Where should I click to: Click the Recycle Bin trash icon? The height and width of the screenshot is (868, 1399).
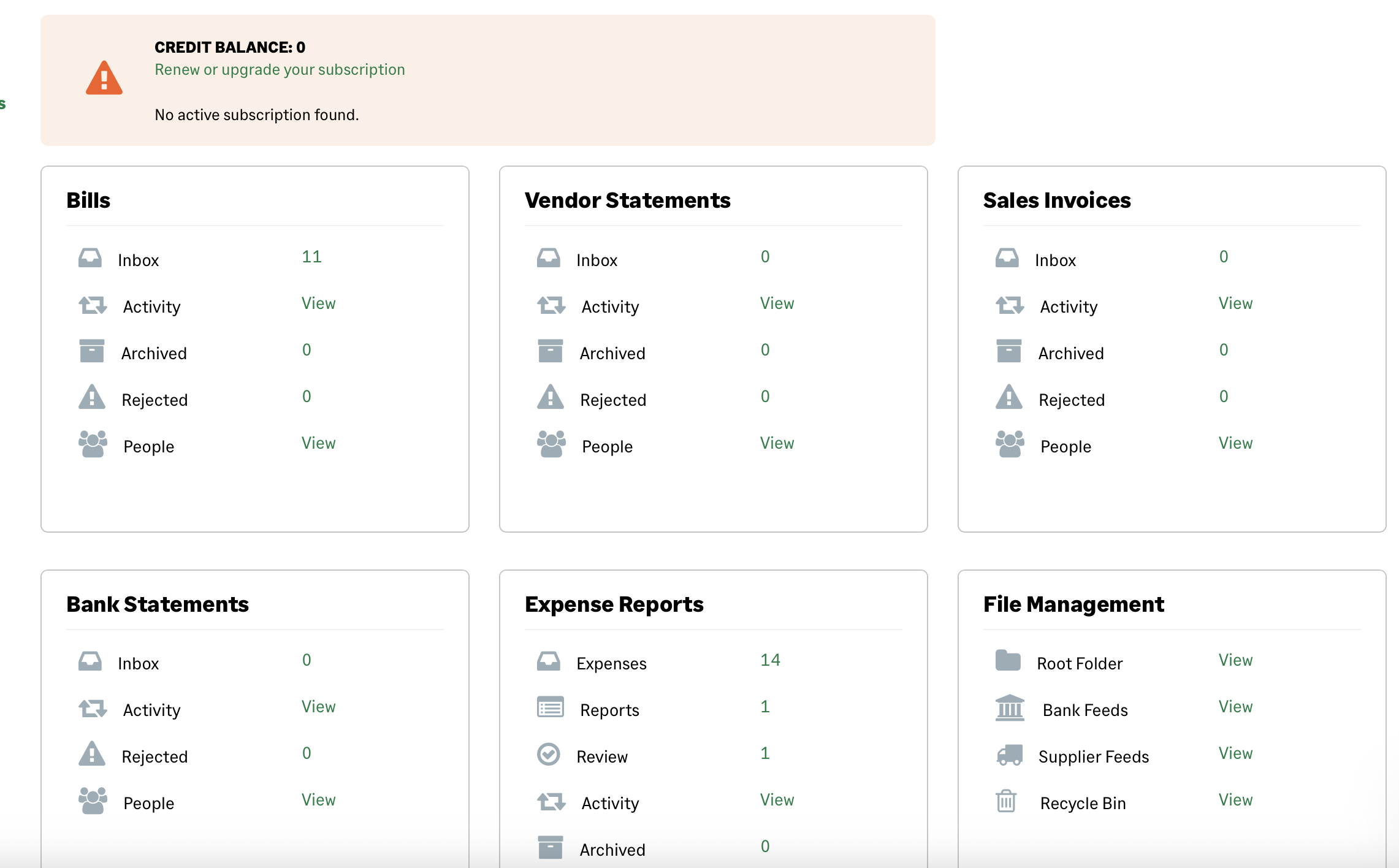1006,801
